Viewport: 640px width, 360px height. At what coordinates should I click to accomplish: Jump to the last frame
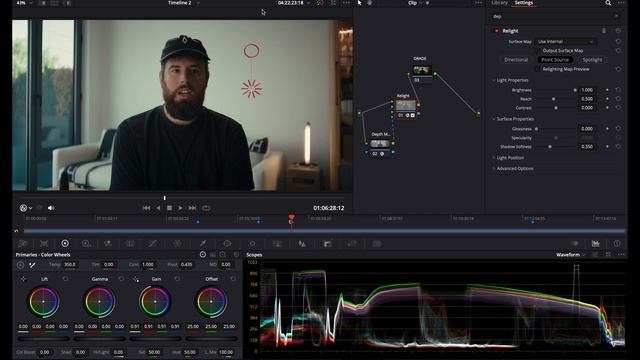[x=192, y=208]
